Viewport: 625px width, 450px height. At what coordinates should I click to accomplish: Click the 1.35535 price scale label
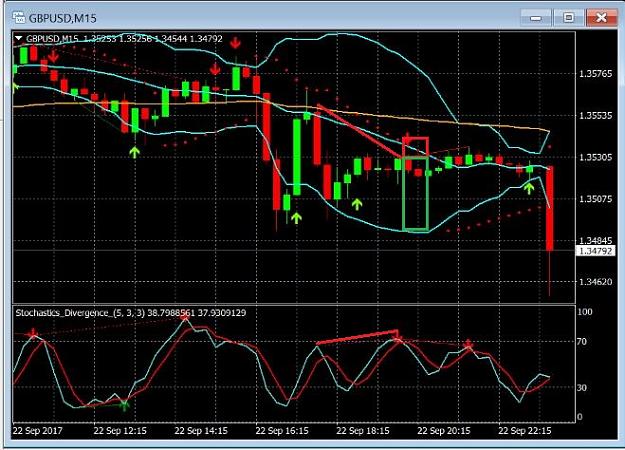[596, 116]
